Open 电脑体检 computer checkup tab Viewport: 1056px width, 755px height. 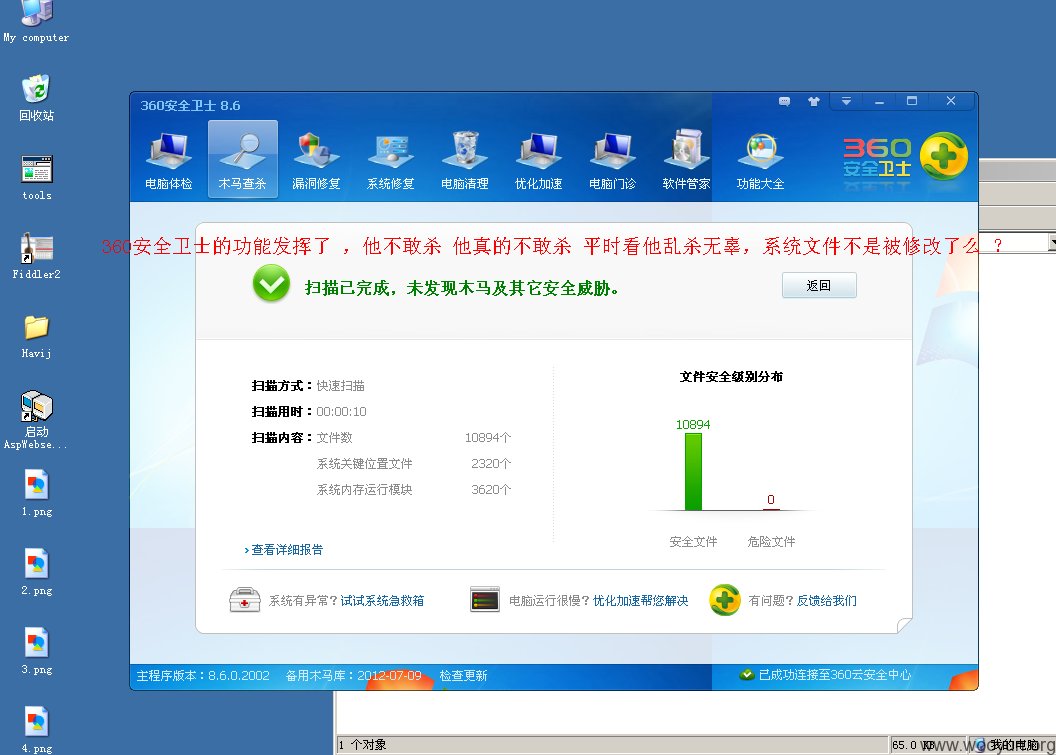coord(168,160)
